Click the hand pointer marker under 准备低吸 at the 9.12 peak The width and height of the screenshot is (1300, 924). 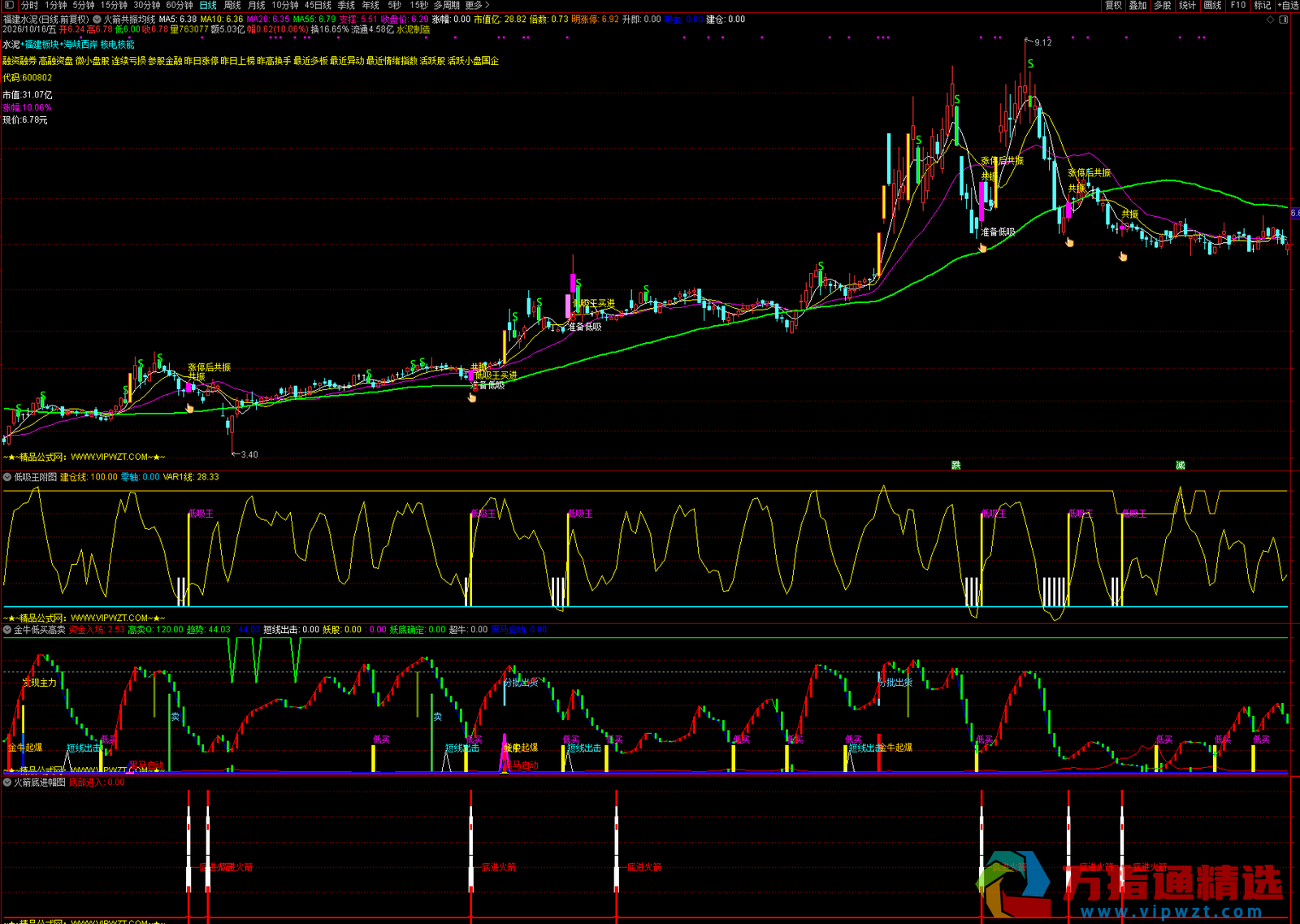[x=982, y=248]
